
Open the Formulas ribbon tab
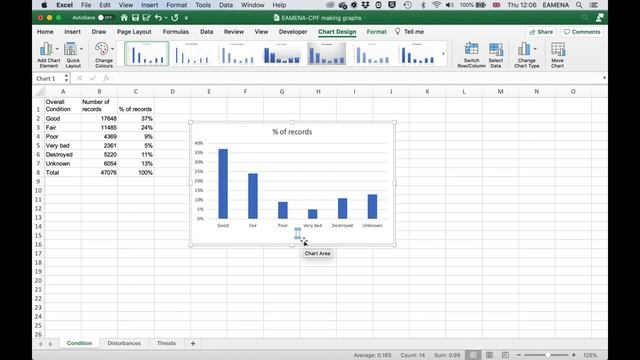pyautogui.click(x=176, y=31)
